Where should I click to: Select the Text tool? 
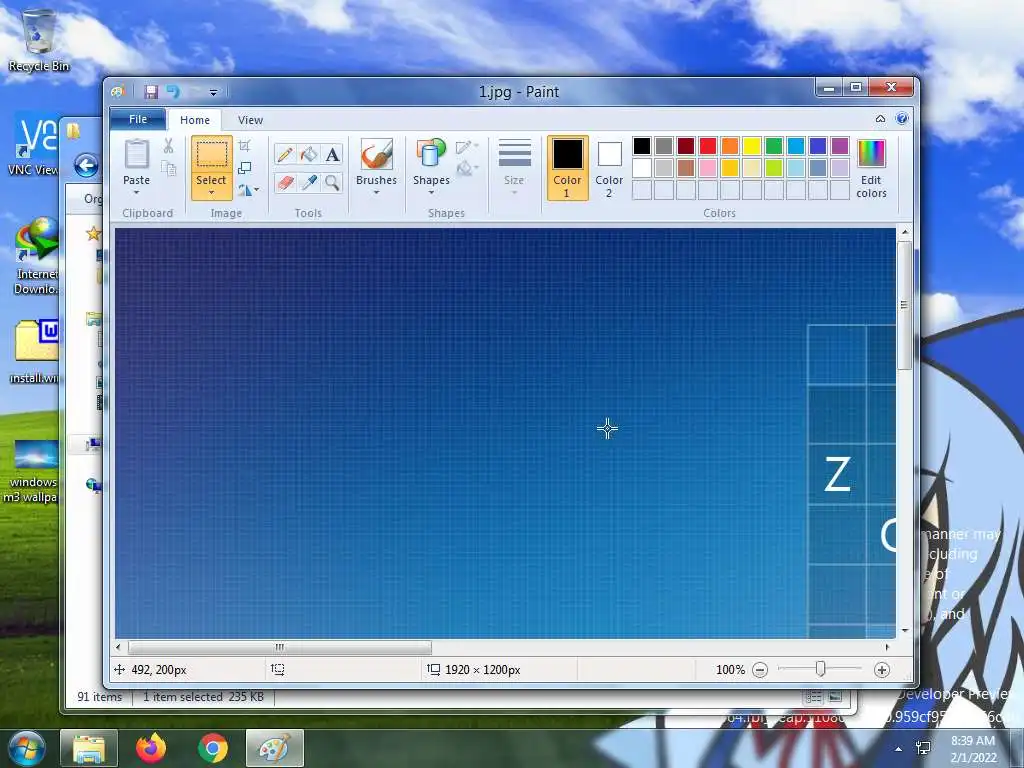(x=332, y=155)
